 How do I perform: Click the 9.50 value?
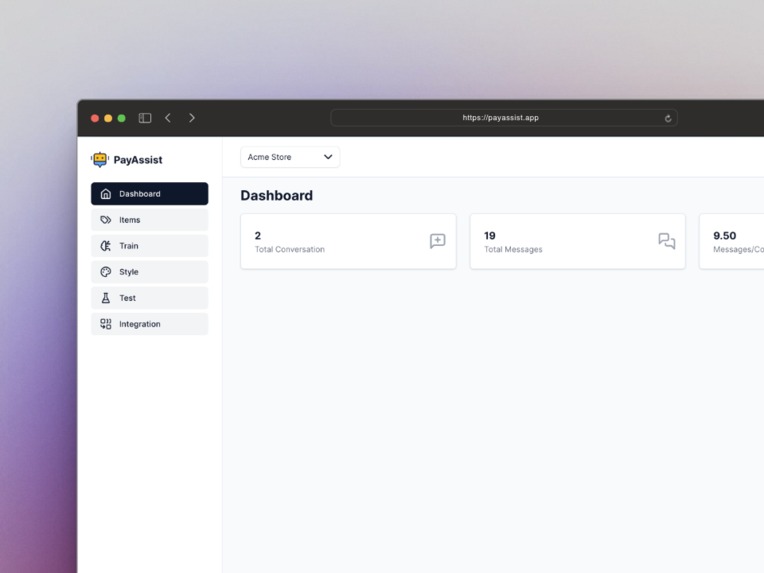pos(725,236)
